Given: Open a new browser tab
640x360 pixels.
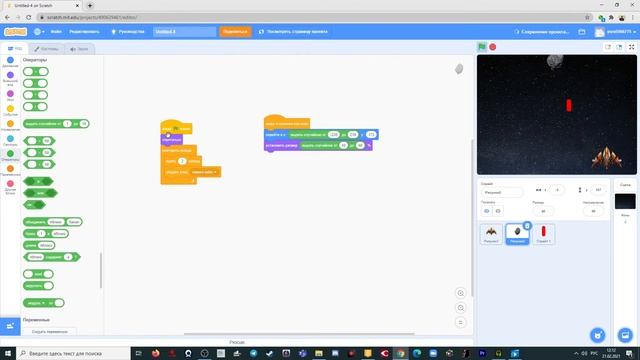Looking at the screenshot, I should pyautogui.click(x=90, y=6).
